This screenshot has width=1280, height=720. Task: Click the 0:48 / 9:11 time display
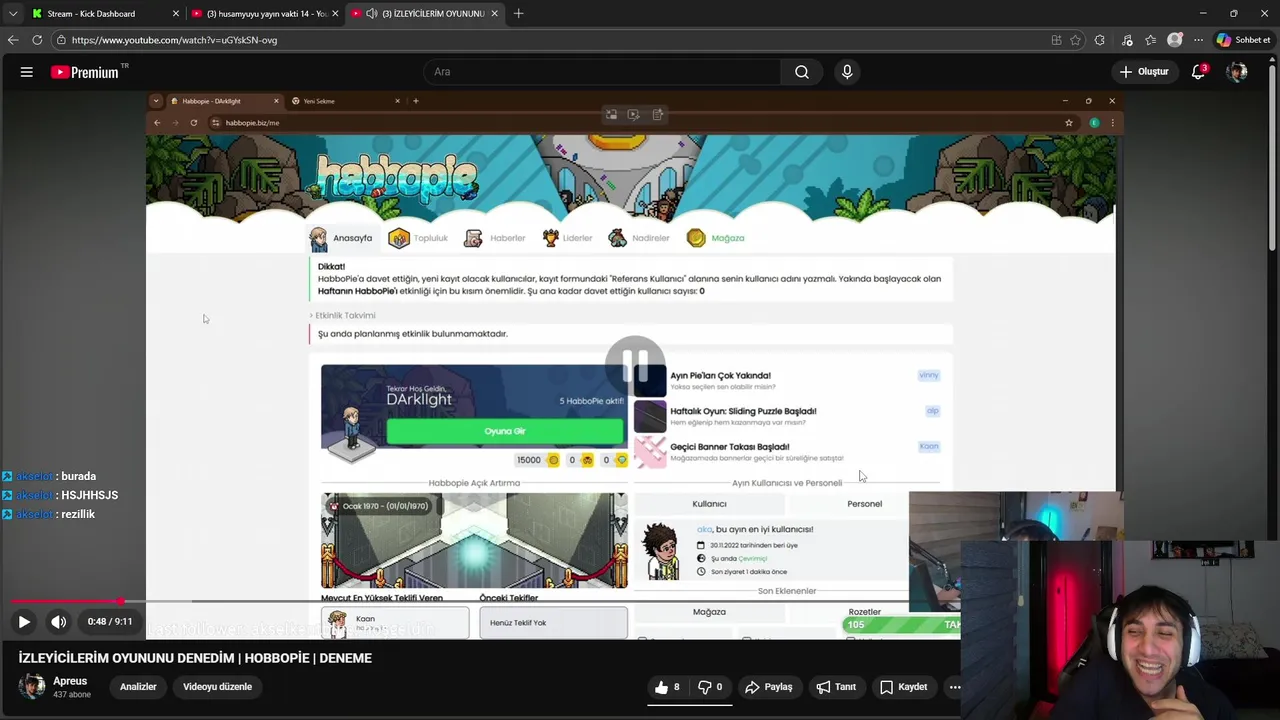[x=110, y=622]
